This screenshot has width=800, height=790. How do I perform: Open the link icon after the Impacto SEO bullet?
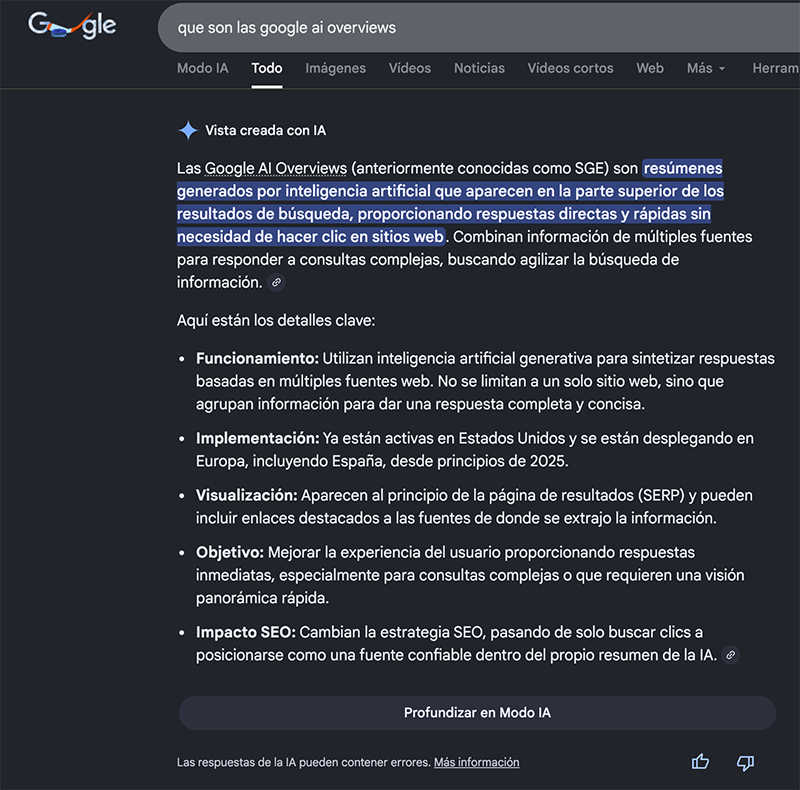pyautogui.click(x=729, y=655)
